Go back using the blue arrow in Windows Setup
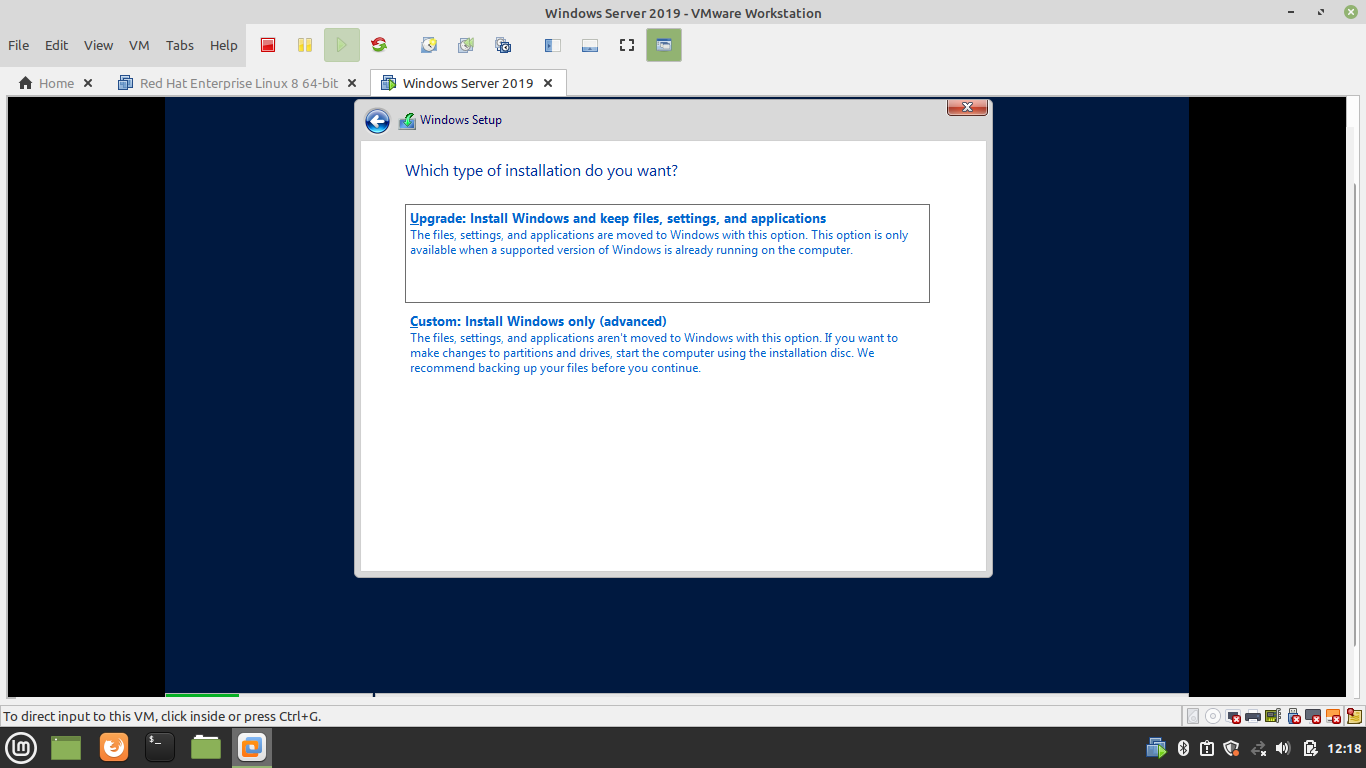The height and width of the screenshot is (768, 1366). 377,121
